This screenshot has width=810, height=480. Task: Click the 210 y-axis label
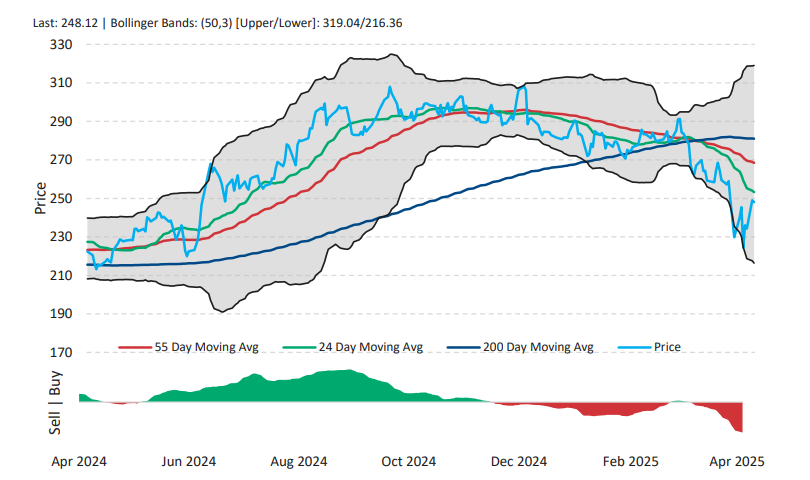[61, 275]
